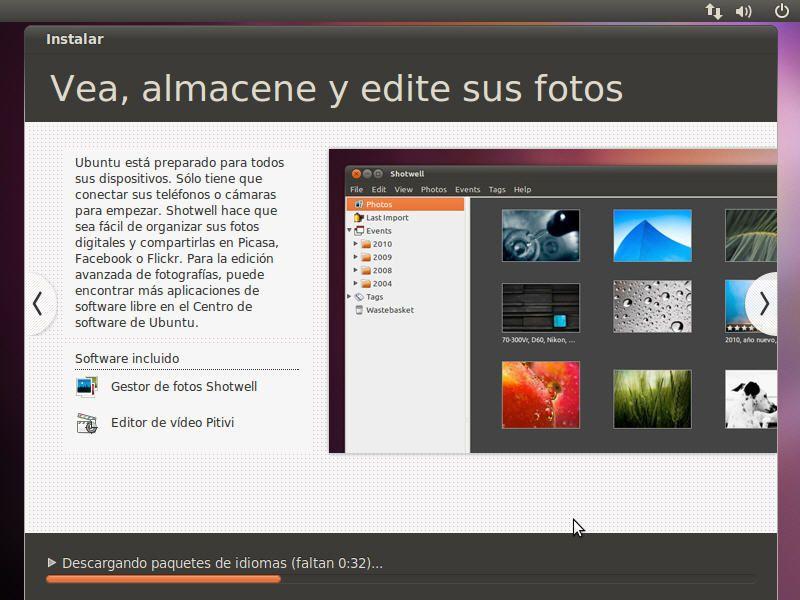Click the Last Import sidebar icon

(x=359, y=217)
